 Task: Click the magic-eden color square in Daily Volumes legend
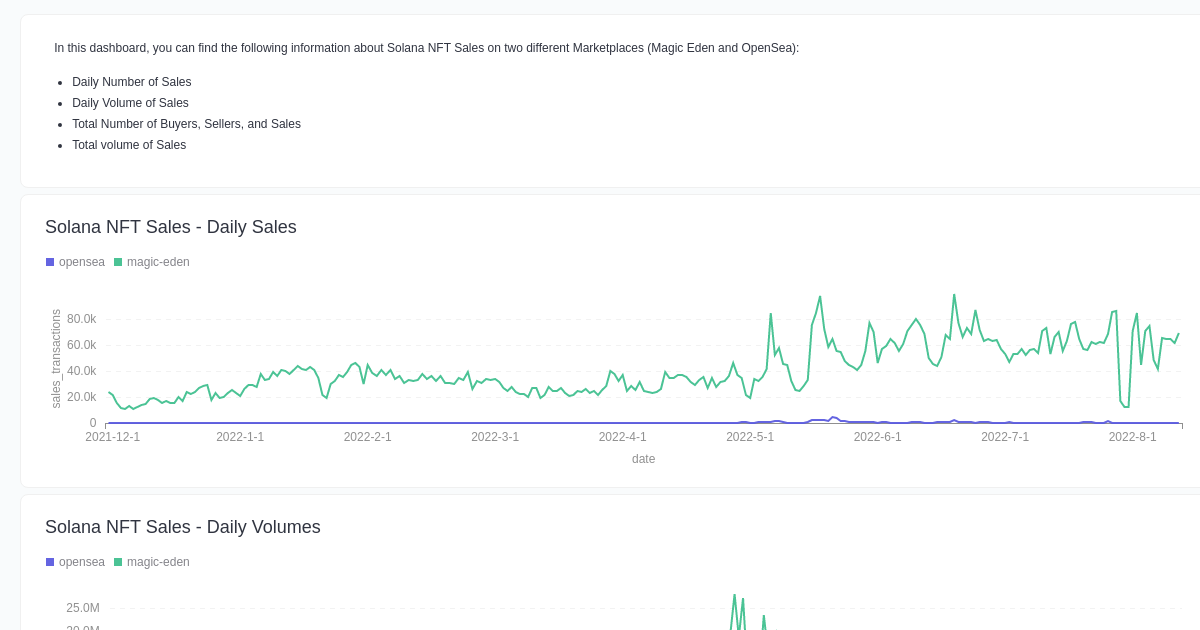tap(118, 562)
